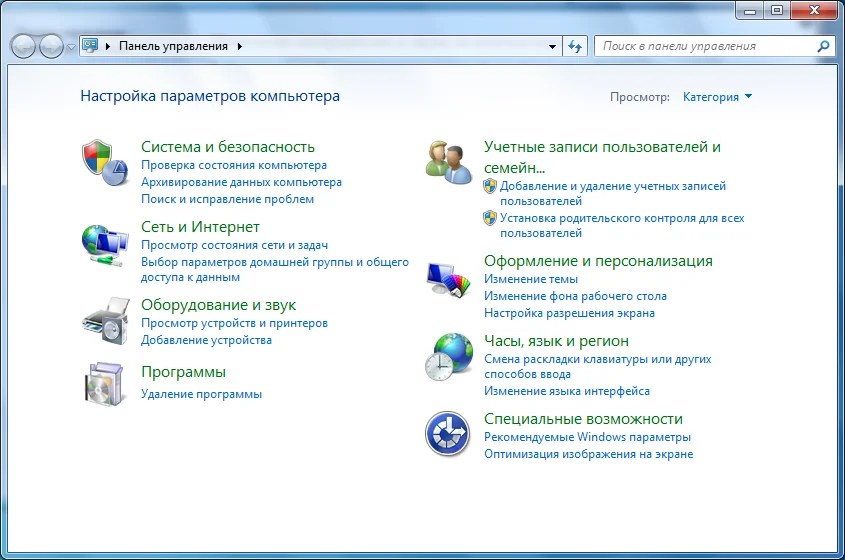Open Сеть и Интернет category
The width and height of the screenshot is (845, 560).
200,227
